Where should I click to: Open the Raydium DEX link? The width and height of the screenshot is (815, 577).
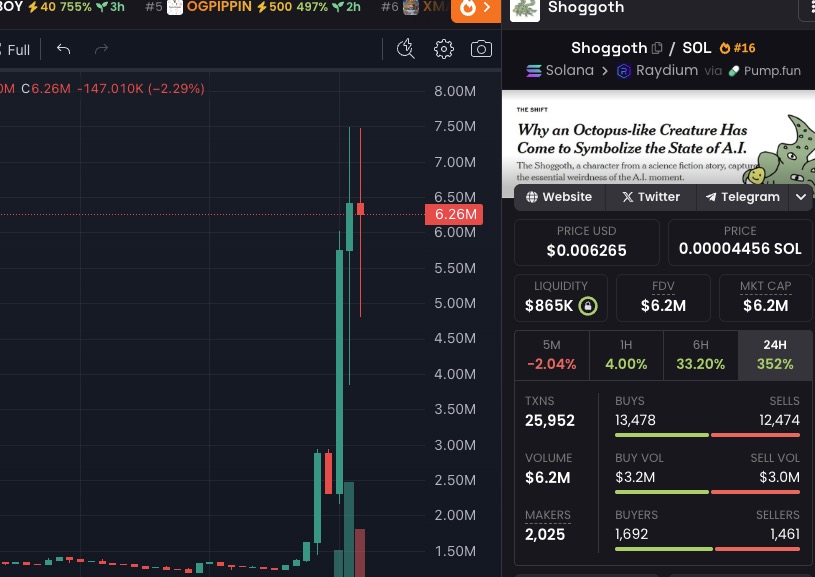pos(657,70)
